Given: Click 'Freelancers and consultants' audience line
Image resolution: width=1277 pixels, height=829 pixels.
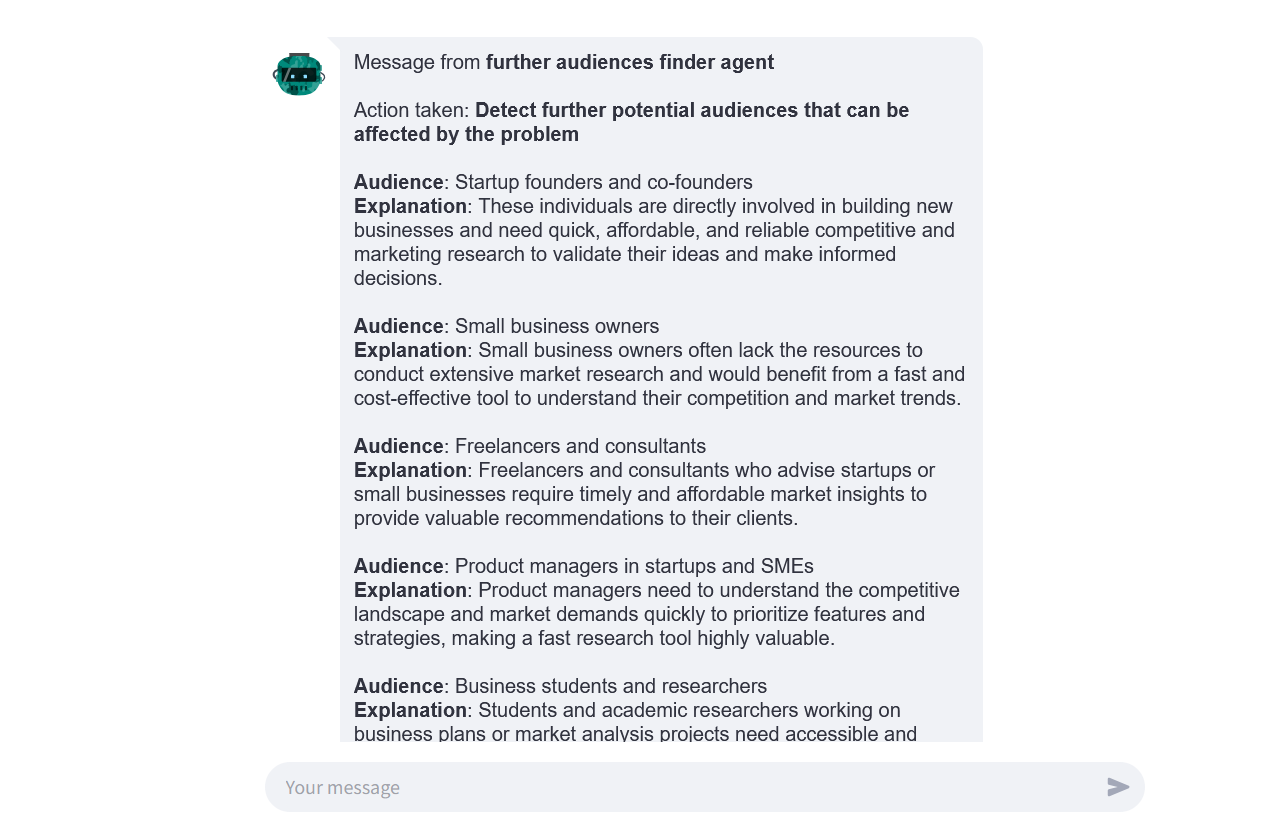Looking at the screenshot, I should pyautogui.click(x=530, y=446).
